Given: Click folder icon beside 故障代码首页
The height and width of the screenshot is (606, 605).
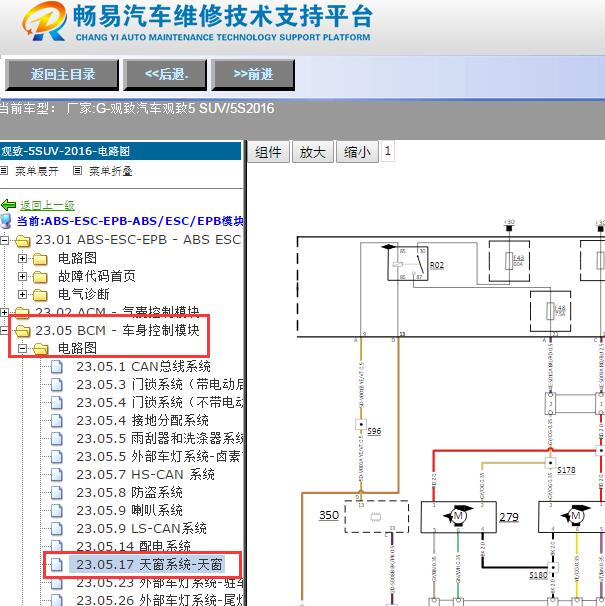Looking at the screenshot, I should [x=40, y=277].
